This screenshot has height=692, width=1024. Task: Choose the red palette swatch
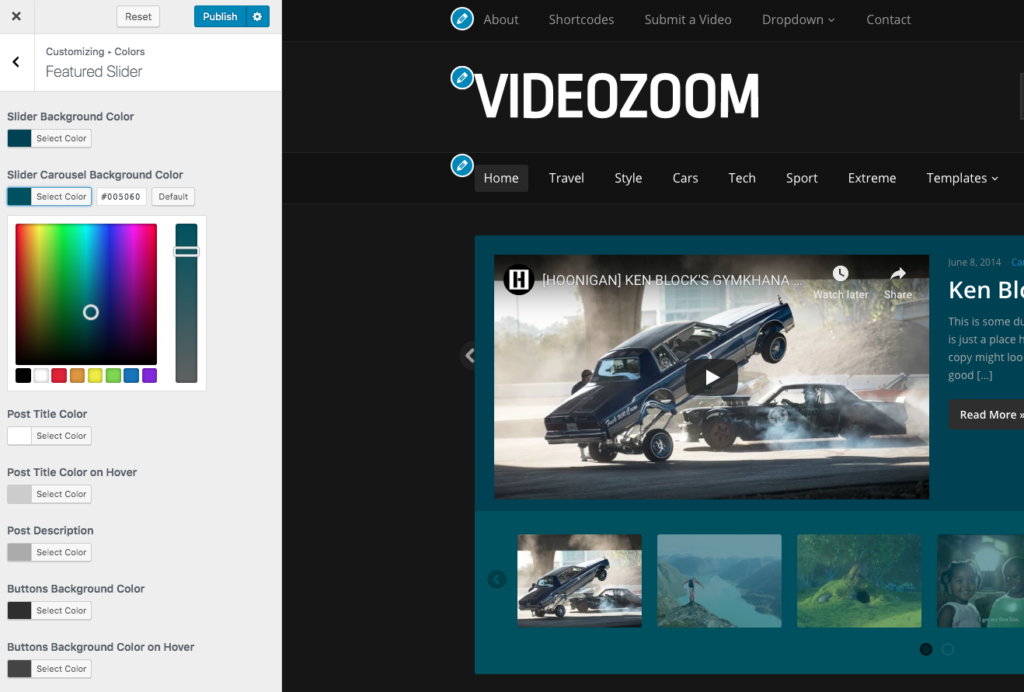click(59, 375)
